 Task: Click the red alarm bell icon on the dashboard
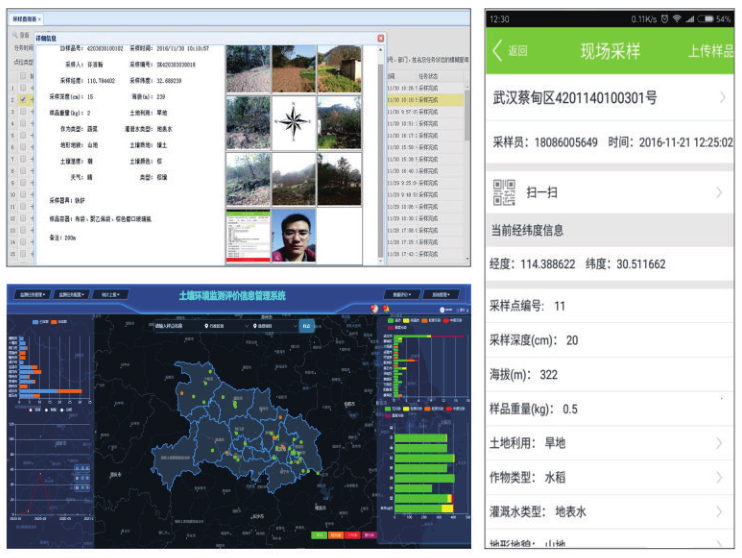click(386, 309)
